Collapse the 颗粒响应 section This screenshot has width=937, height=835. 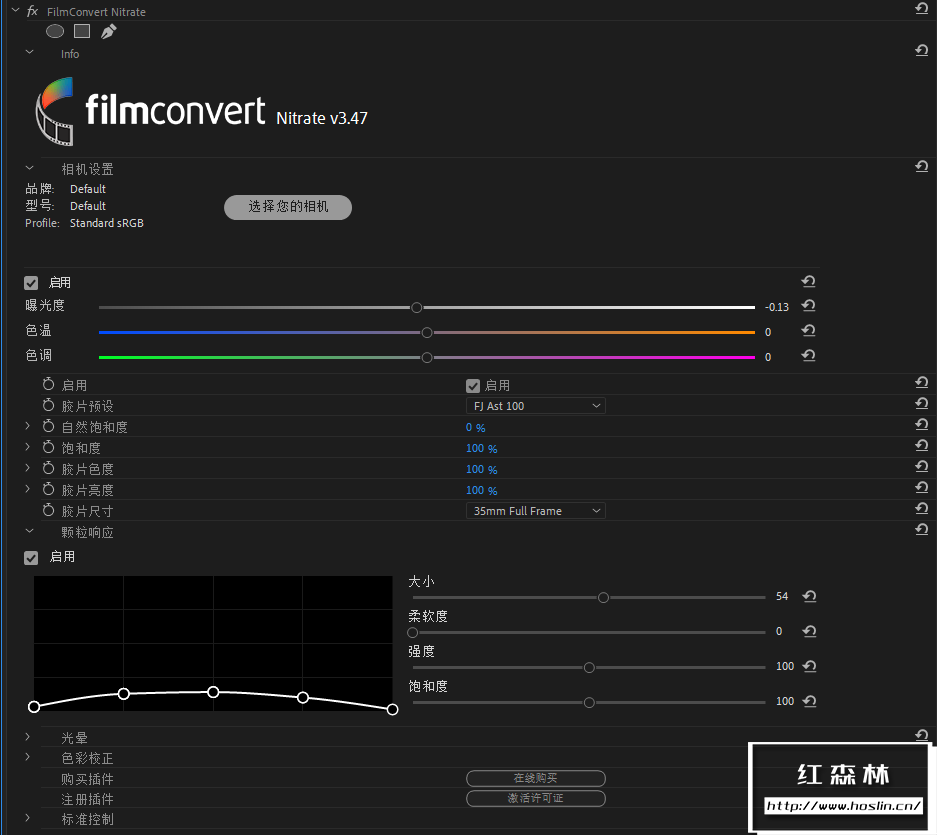[29, 531]
